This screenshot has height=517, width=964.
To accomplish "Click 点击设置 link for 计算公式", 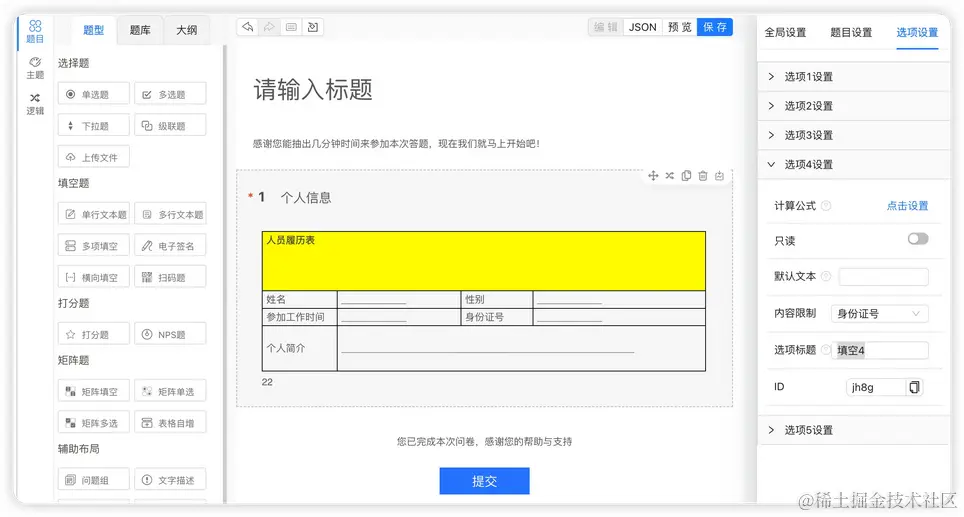I will (907, 205).
